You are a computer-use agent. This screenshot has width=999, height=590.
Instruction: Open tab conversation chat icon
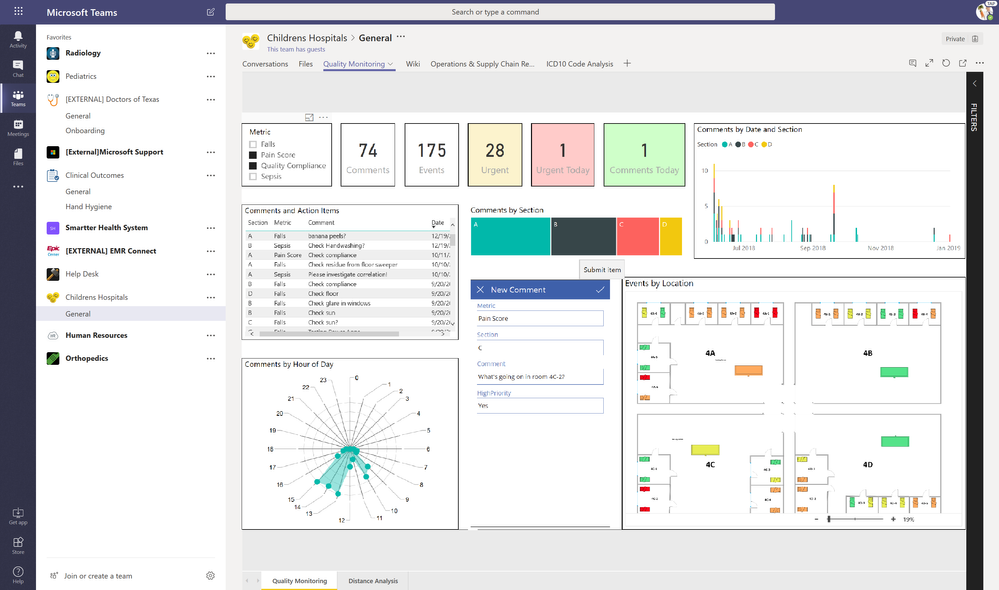(x=912, y=63)
